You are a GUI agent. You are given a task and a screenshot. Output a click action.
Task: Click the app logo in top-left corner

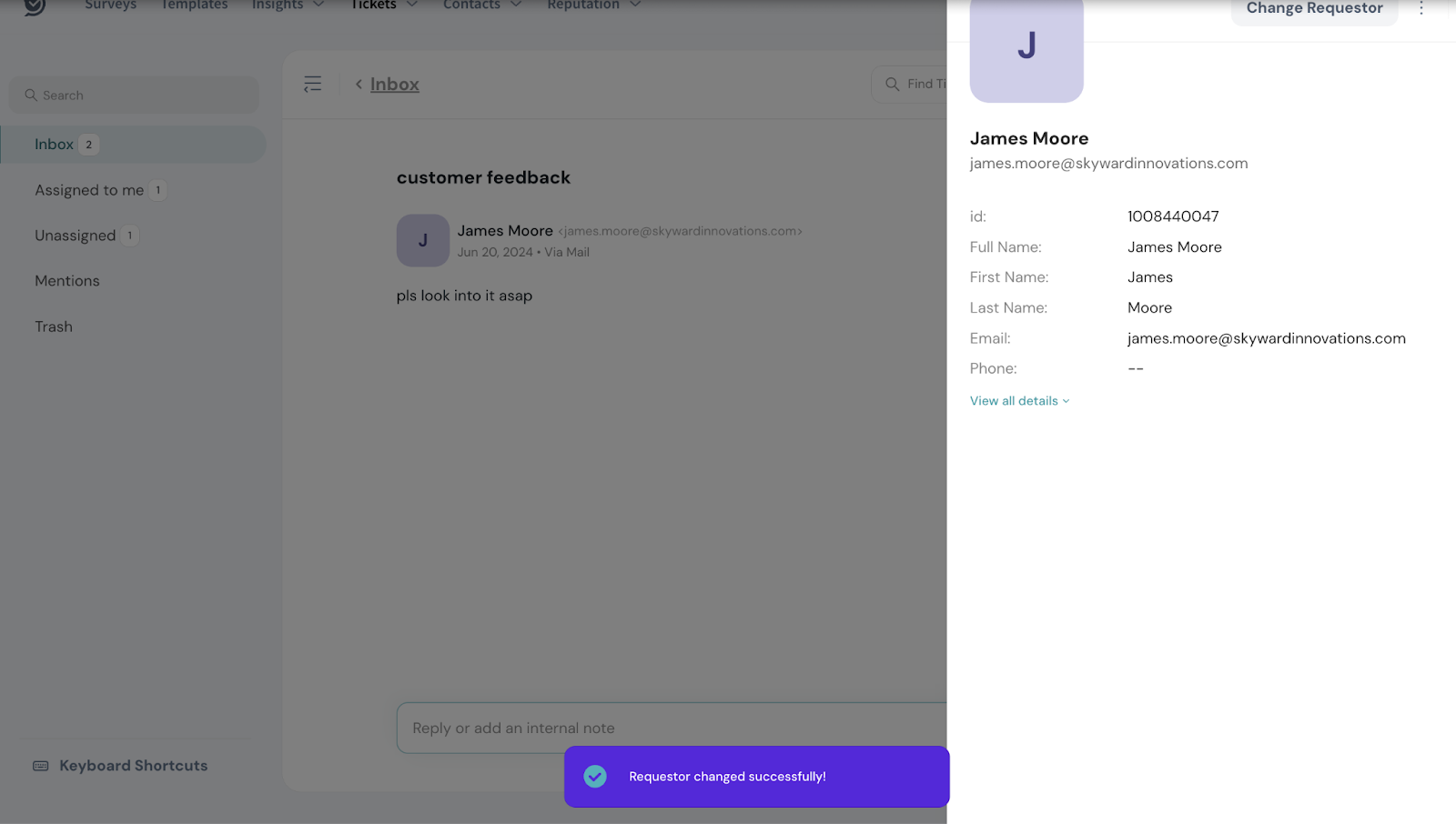coord(35,6)
